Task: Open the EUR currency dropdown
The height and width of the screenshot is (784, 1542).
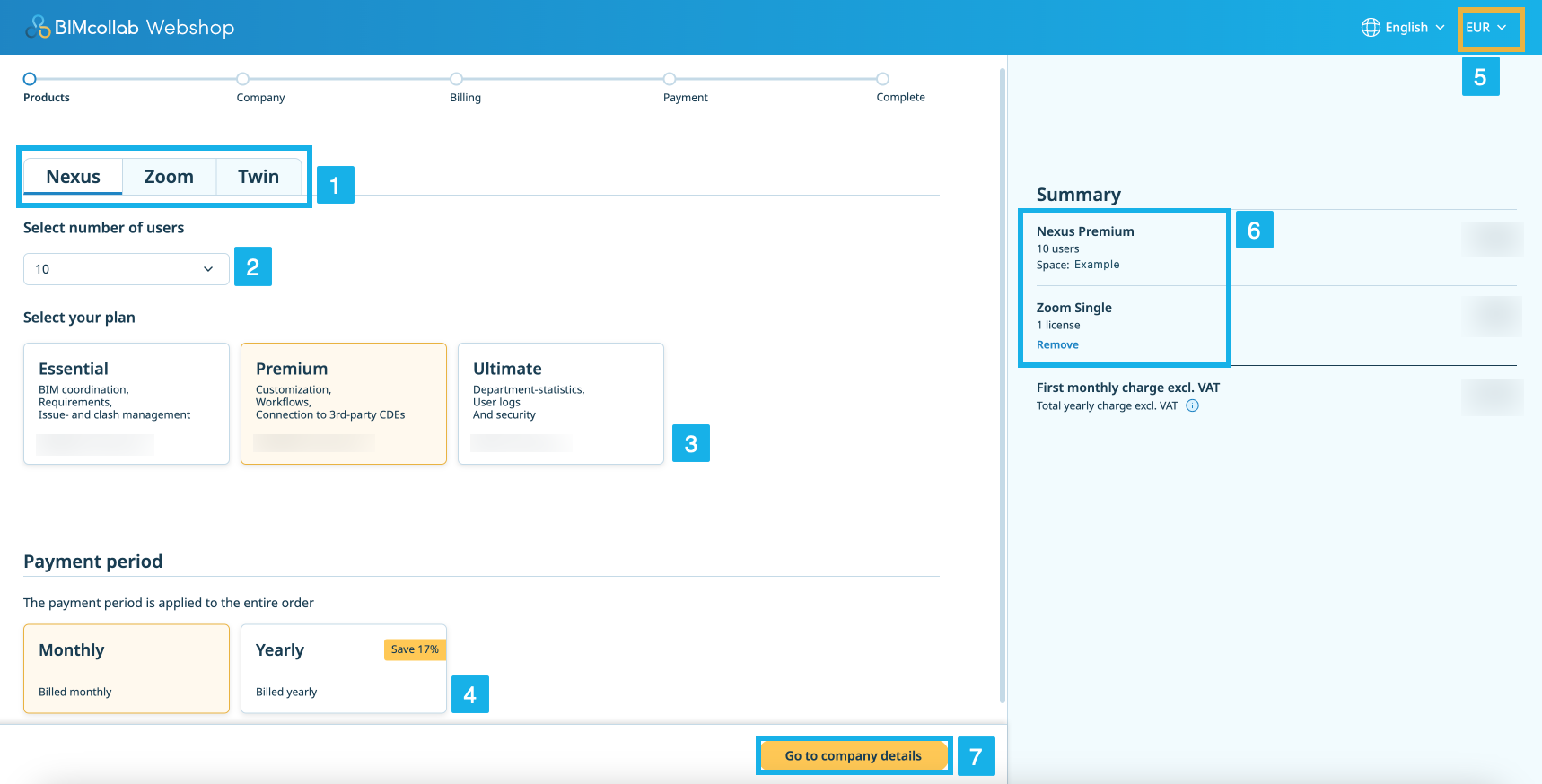Action: point(1485,27)
